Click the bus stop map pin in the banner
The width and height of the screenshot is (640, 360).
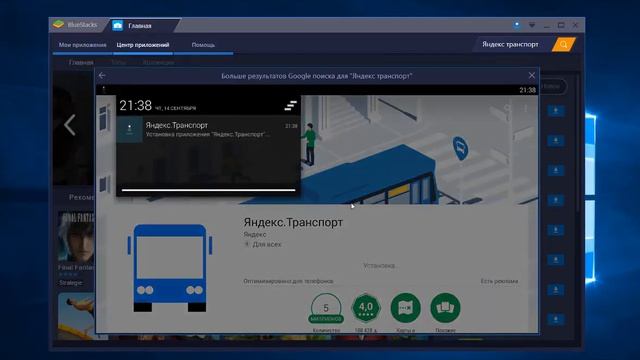click(x=460, y=148)
